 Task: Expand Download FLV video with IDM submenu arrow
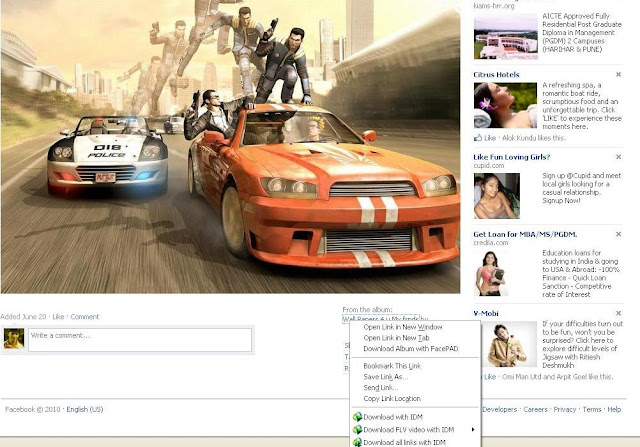click(x=473, y=429)
